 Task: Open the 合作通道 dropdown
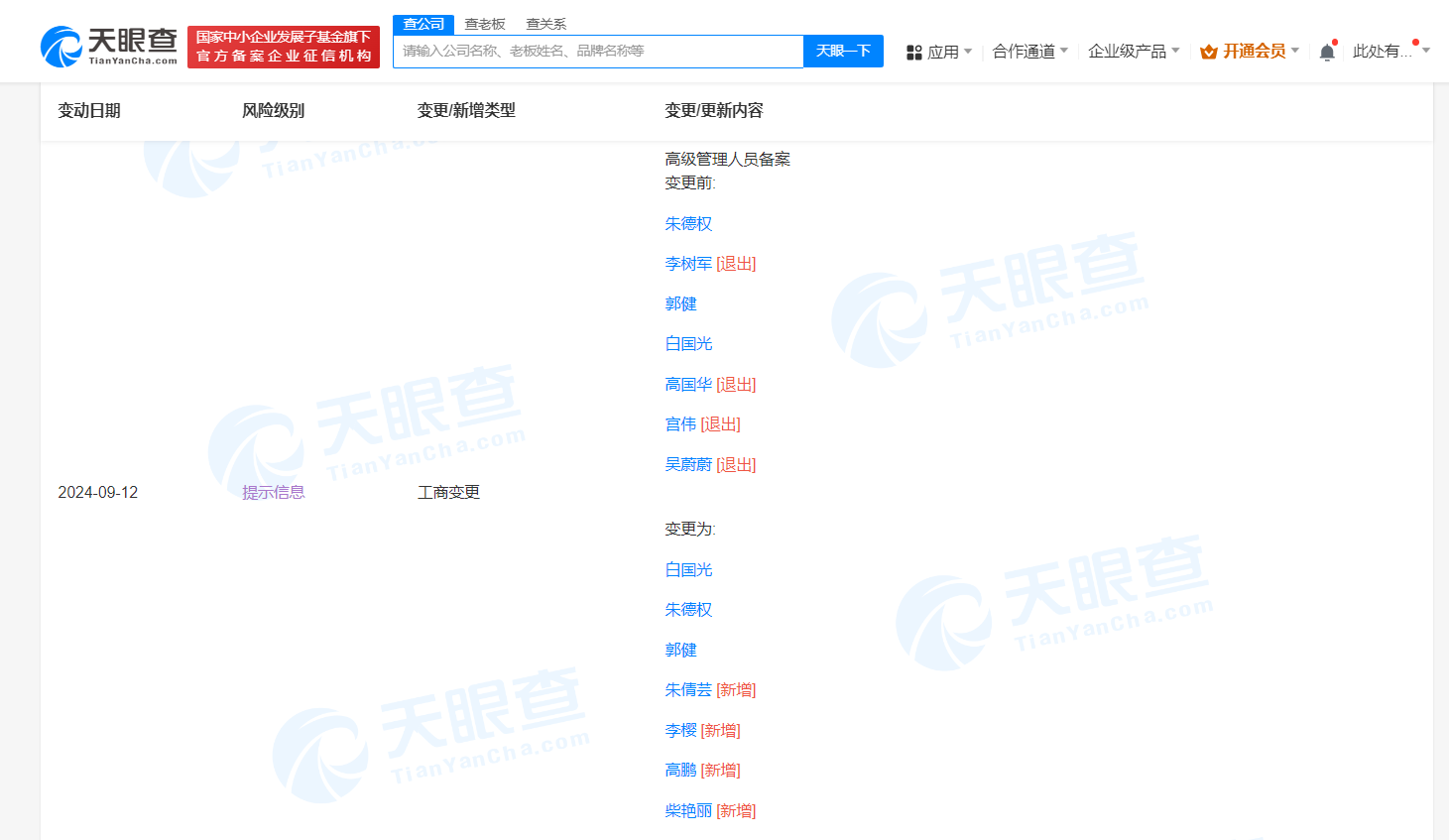1029,52
